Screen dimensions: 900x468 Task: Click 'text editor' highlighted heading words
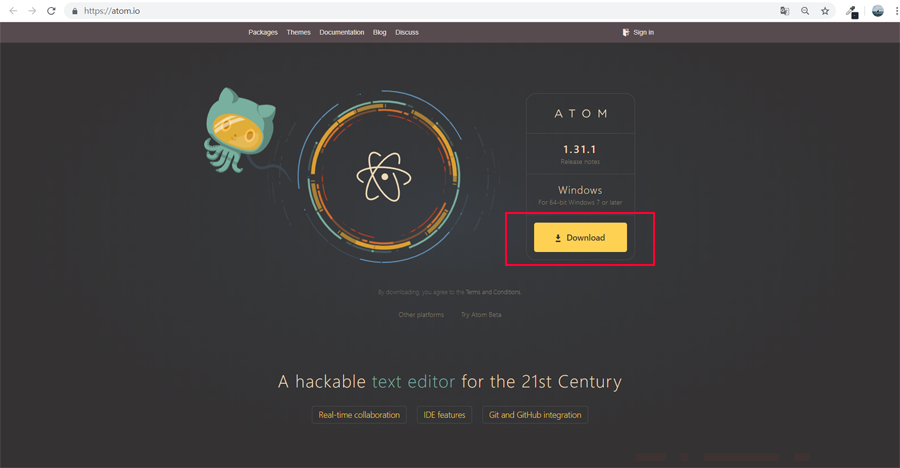pyautogui.click(x=413, y=382)
